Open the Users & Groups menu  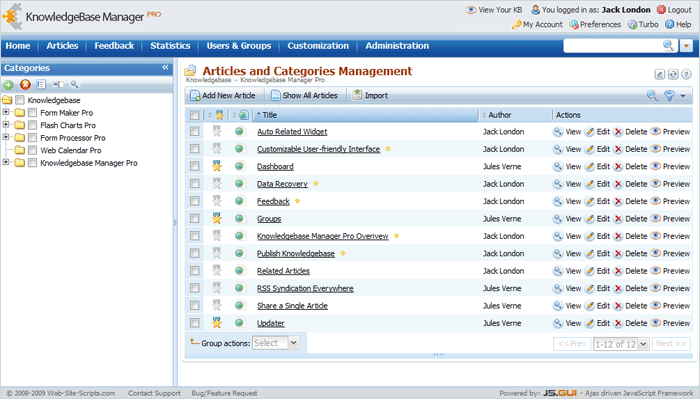pyautogui.click(x=239, y=46)
